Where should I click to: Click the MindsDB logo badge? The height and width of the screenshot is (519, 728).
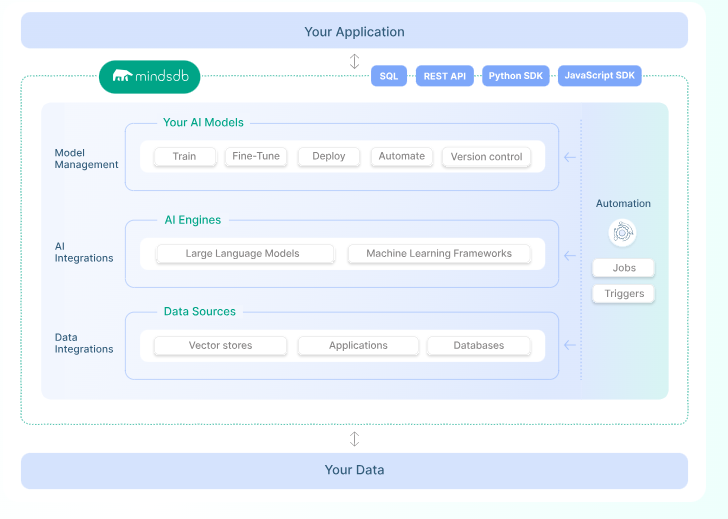(150, 76)
